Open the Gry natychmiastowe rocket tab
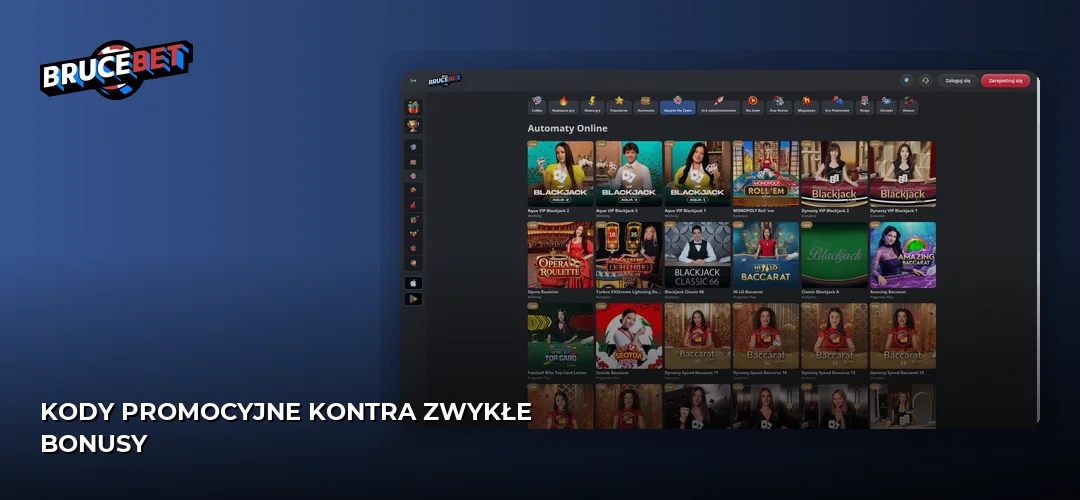Image resolution: width=1080 pixels, height=500 pixels. coord(719,105)
